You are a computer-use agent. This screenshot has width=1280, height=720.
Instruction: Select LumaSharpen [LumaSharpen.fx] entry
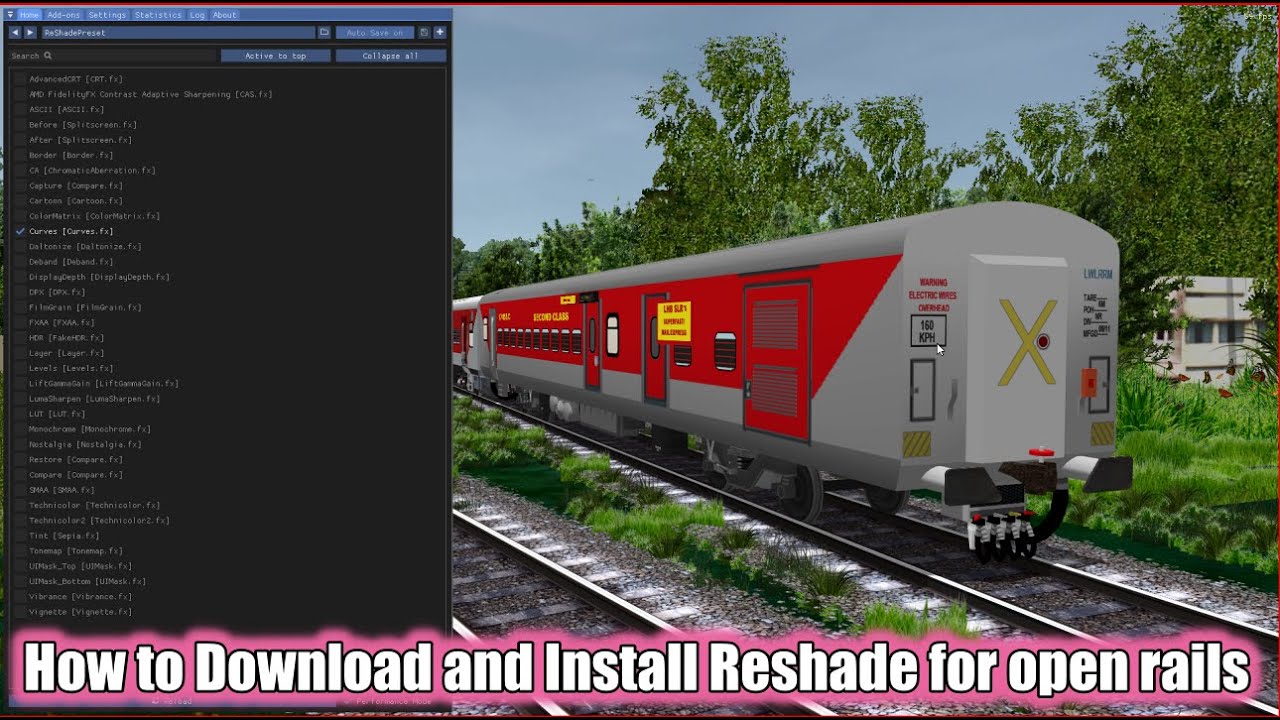point(94,399)
